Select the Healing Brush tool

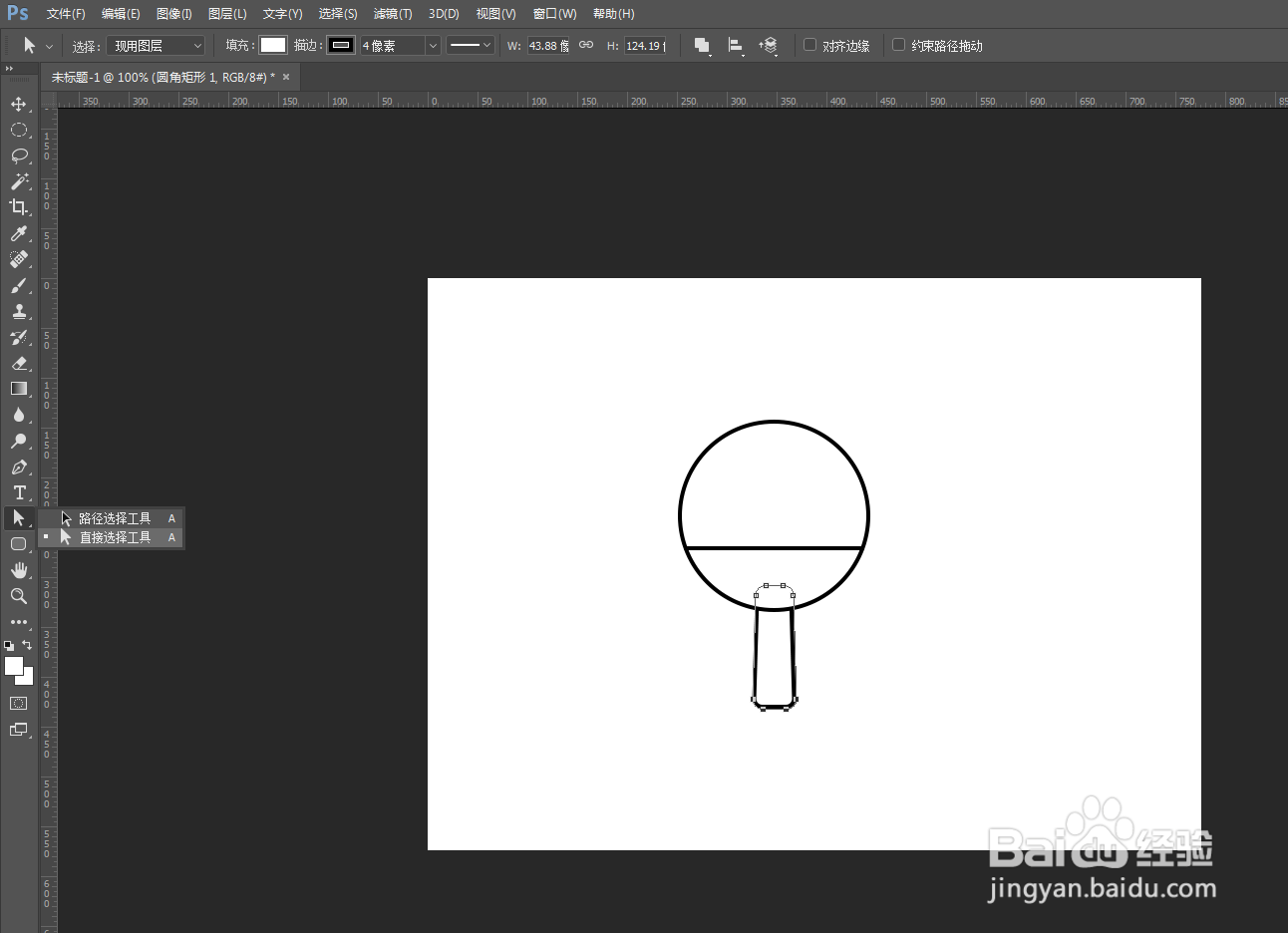[18, 259]
